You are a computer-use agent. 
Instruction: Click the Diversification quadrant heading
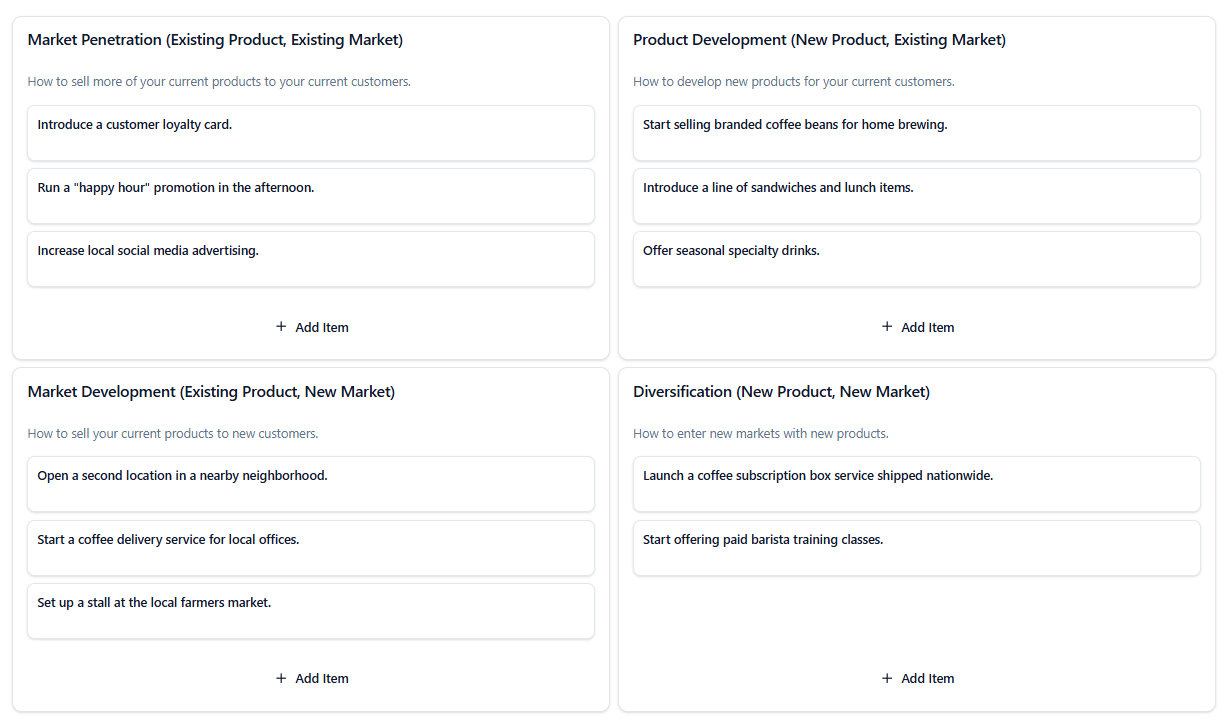point(781,392)
